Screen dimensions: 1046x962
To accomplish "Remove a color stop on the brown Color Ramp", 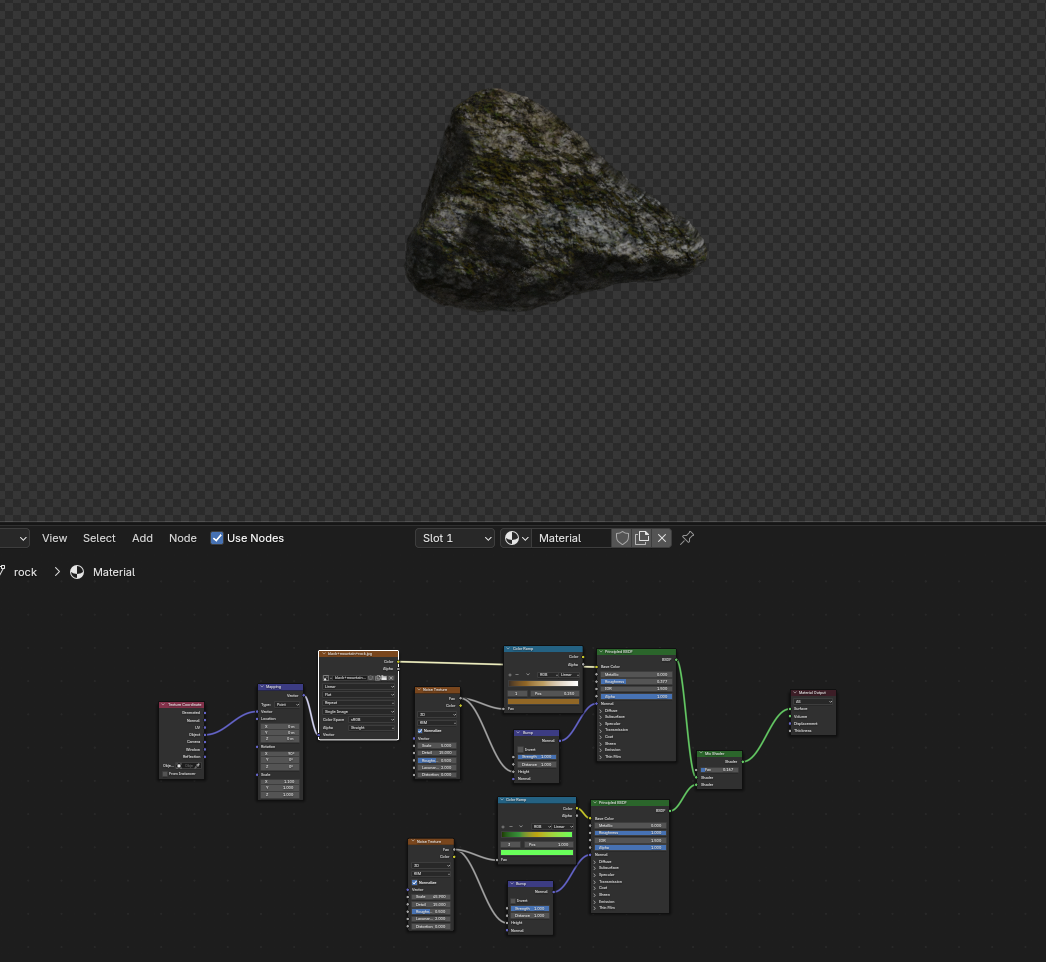I will pos(517,674).
